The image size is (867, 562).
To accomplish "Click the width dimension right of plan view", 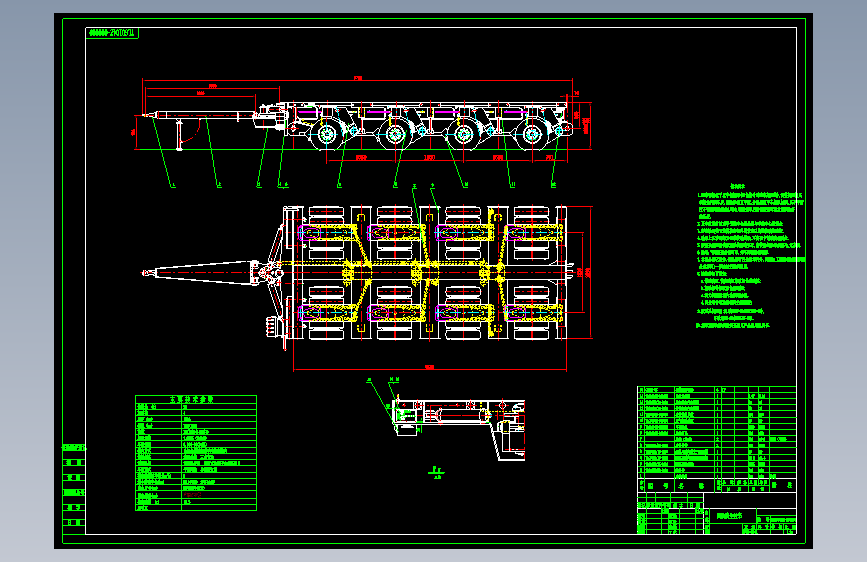I will coord(588,272).
